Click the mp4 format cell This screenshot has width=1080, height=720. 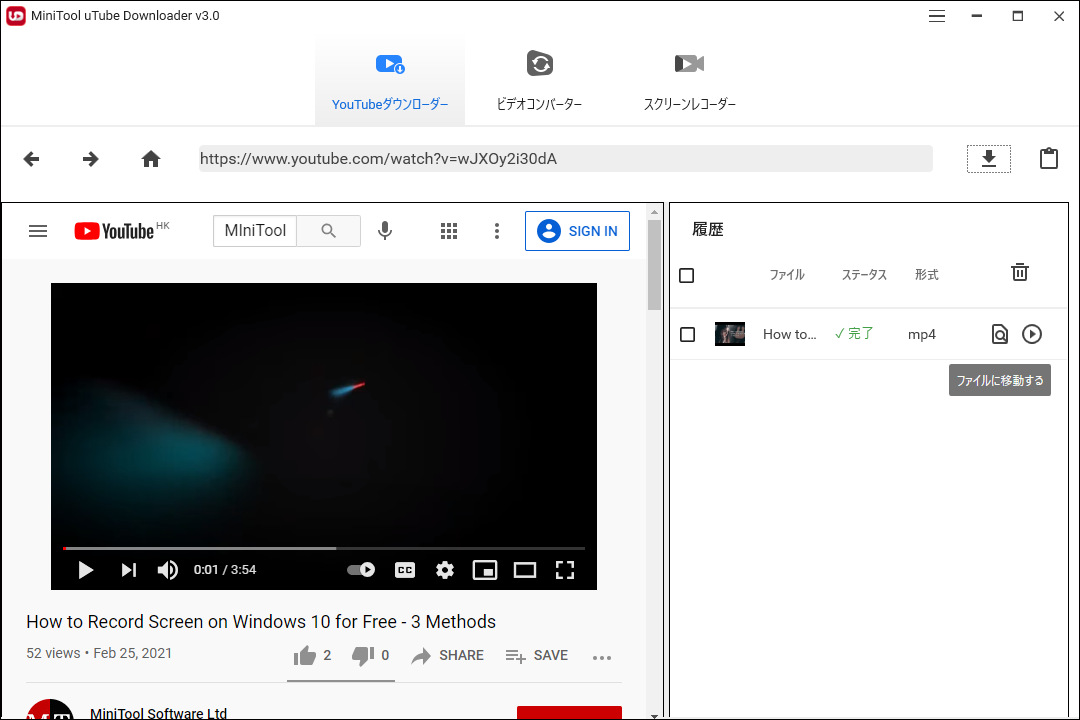pyautogui.click(x=922, y=334)
